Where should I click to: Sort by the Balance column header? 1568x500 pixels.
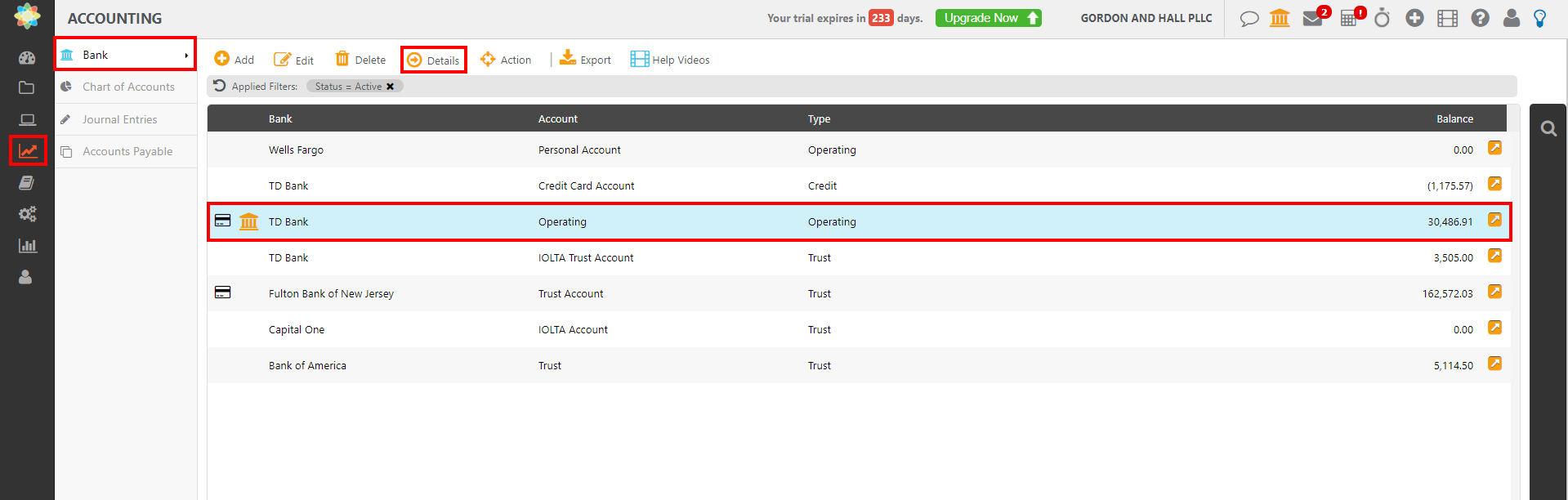pos(1454,118)
